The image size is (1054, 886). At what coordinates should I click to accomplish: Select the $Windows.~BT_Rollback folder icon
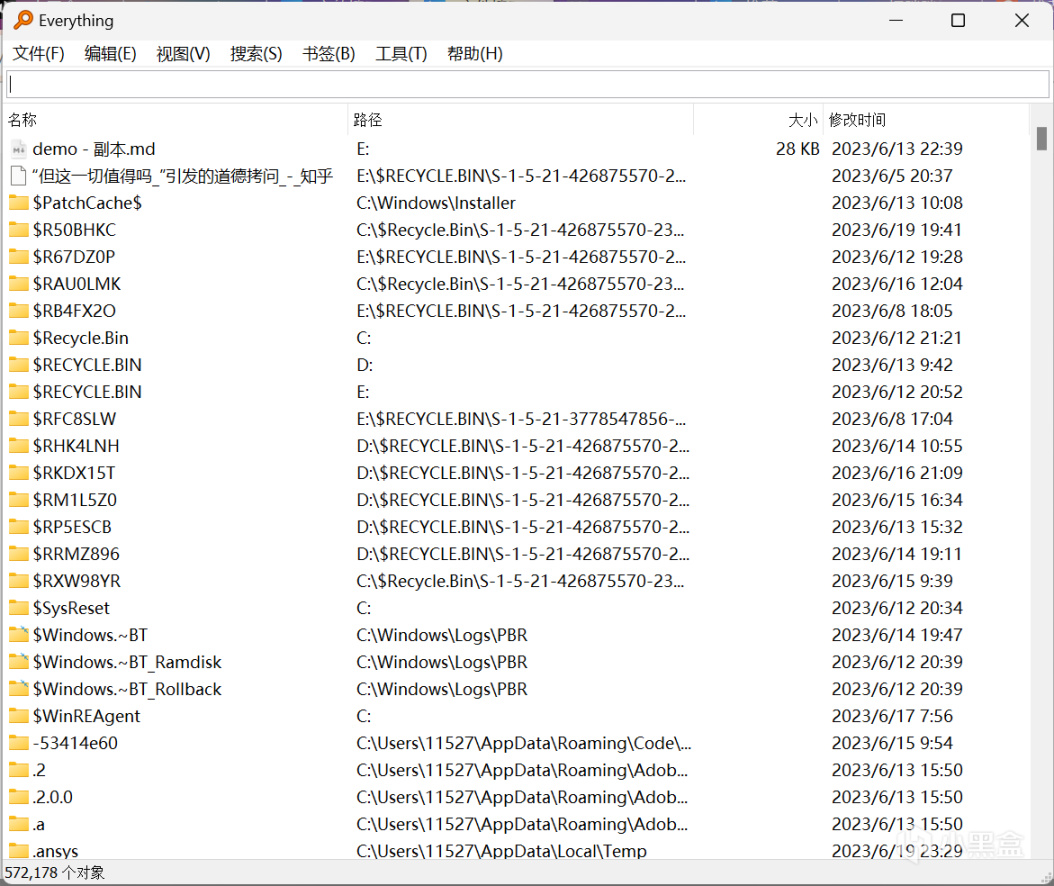point(19,689)
